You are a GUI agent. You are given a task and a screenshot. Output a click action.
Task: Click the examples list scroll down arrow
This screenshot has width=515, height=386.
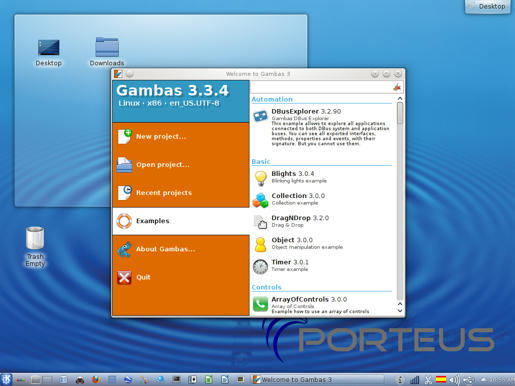pyautogui.click(x=400, y=311)
